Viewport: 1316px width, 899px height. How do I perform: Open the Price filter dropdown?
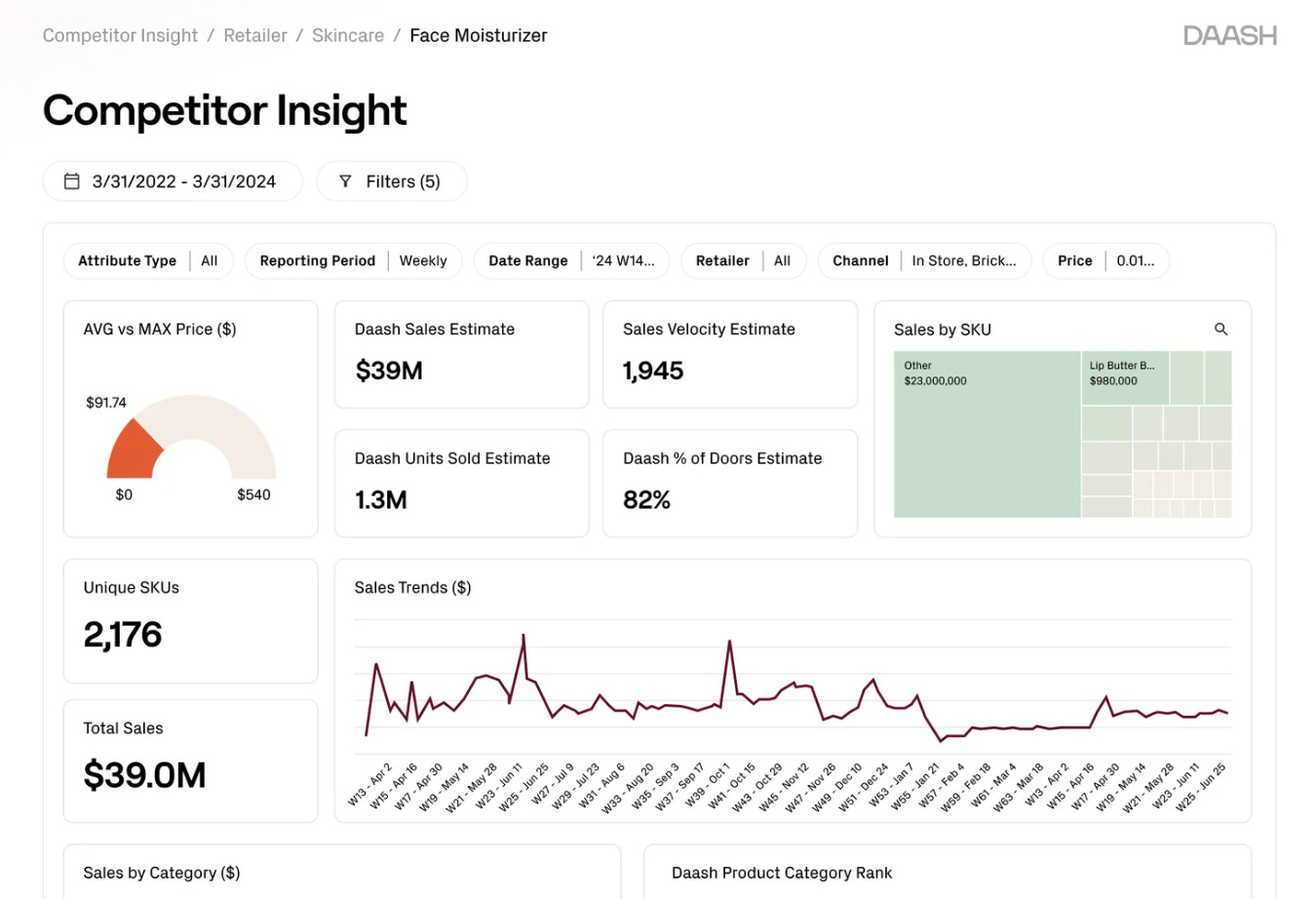point(1106,261)
